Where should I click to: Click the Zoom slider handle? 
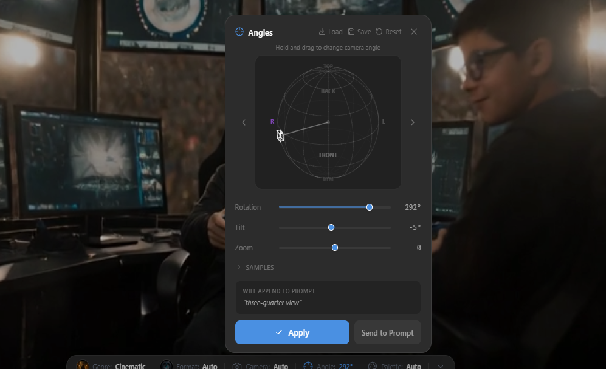[x=335, y=248]
